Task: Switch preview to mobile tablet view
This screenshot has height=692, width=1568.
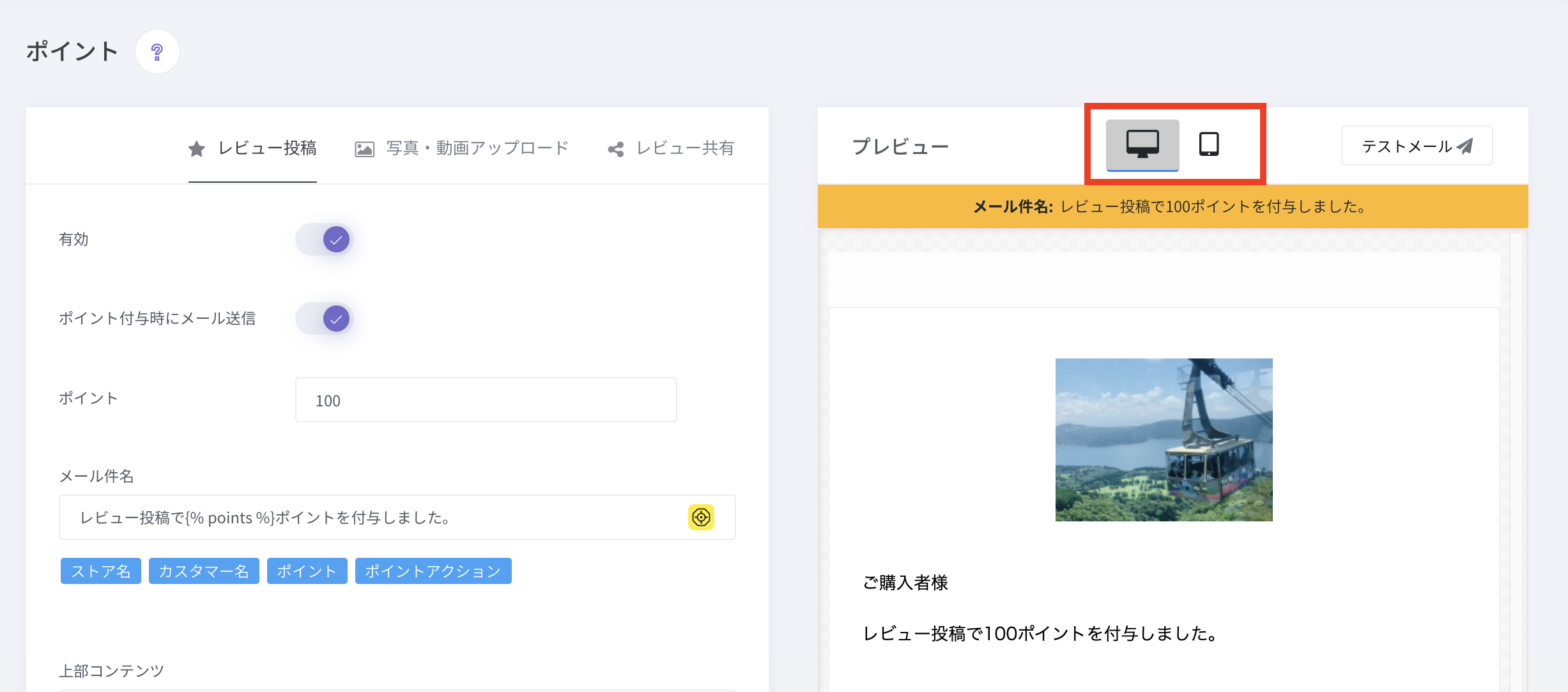Action: (1208, 144)
